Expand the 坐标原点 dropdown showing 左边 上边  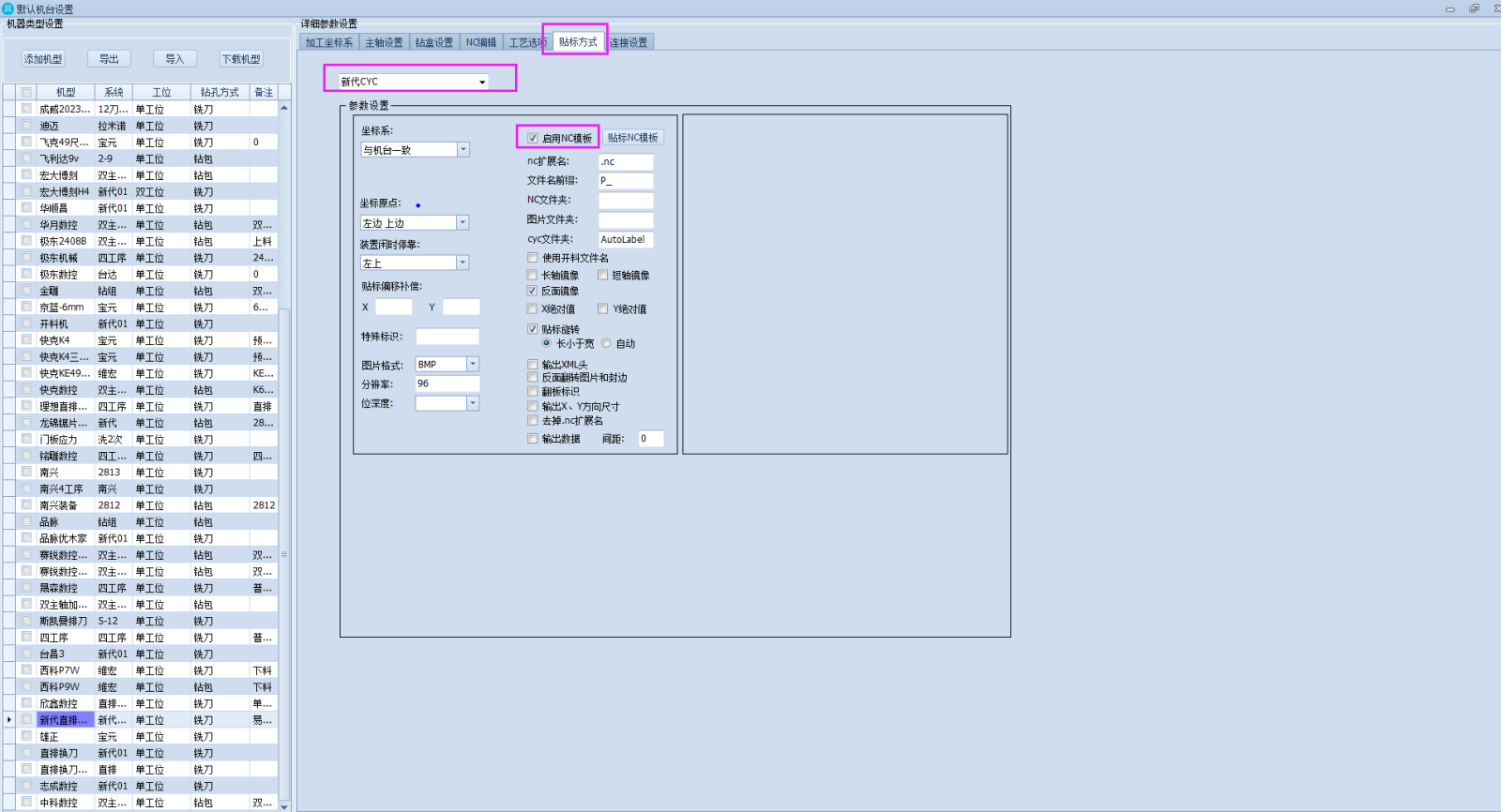click(x=462, y=223)
